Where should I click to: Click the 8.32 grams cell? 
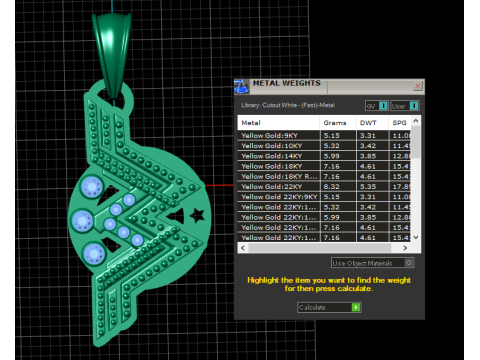click(x=338, y=187)
